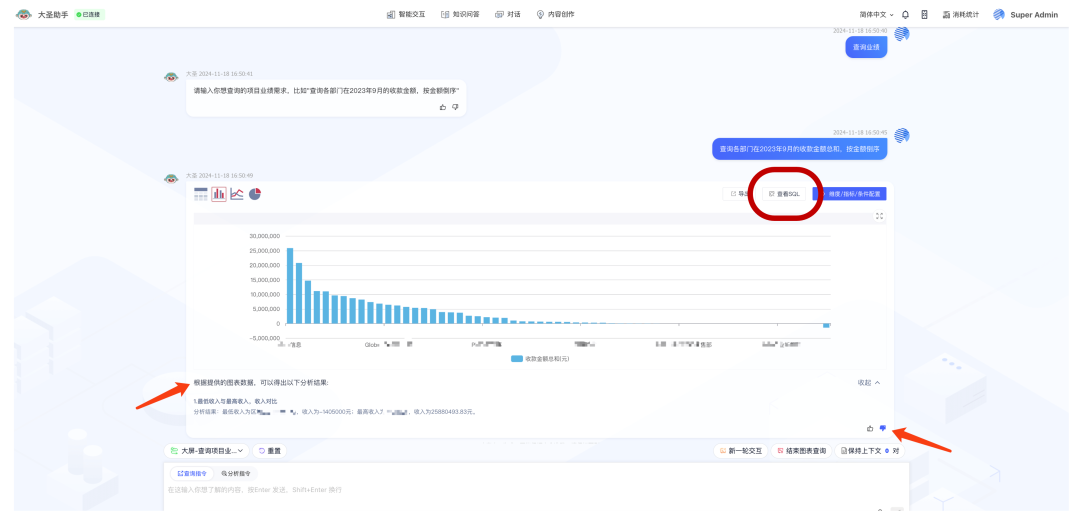Open the 大屏-查询项目业 scenario dropdown
The width and height of the screenshot is (1080, 525).
(x=207, y=451)
